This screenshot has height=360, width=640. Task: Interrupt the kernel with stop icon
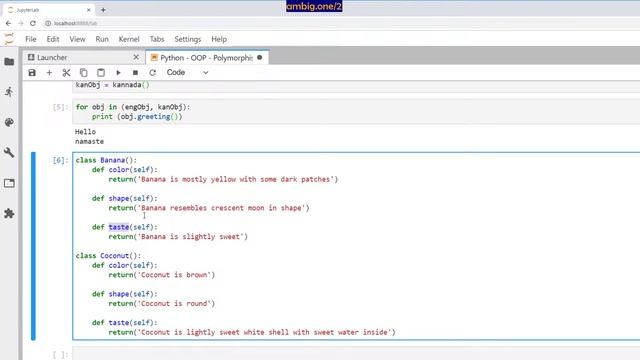[136, 73]
